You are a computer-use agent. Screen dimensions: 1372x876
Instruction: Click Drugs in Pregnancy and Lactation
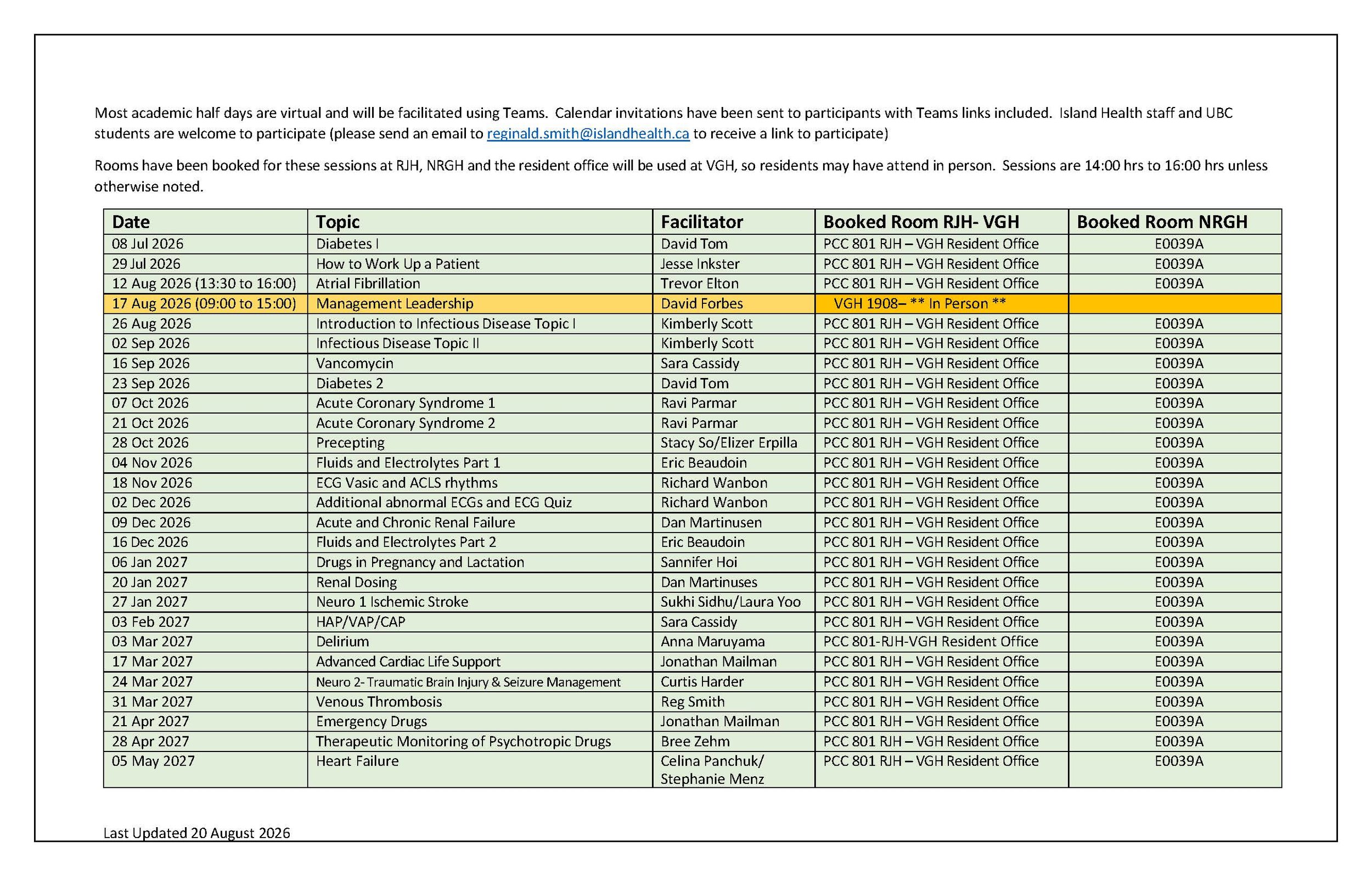[x=480, y=562]
